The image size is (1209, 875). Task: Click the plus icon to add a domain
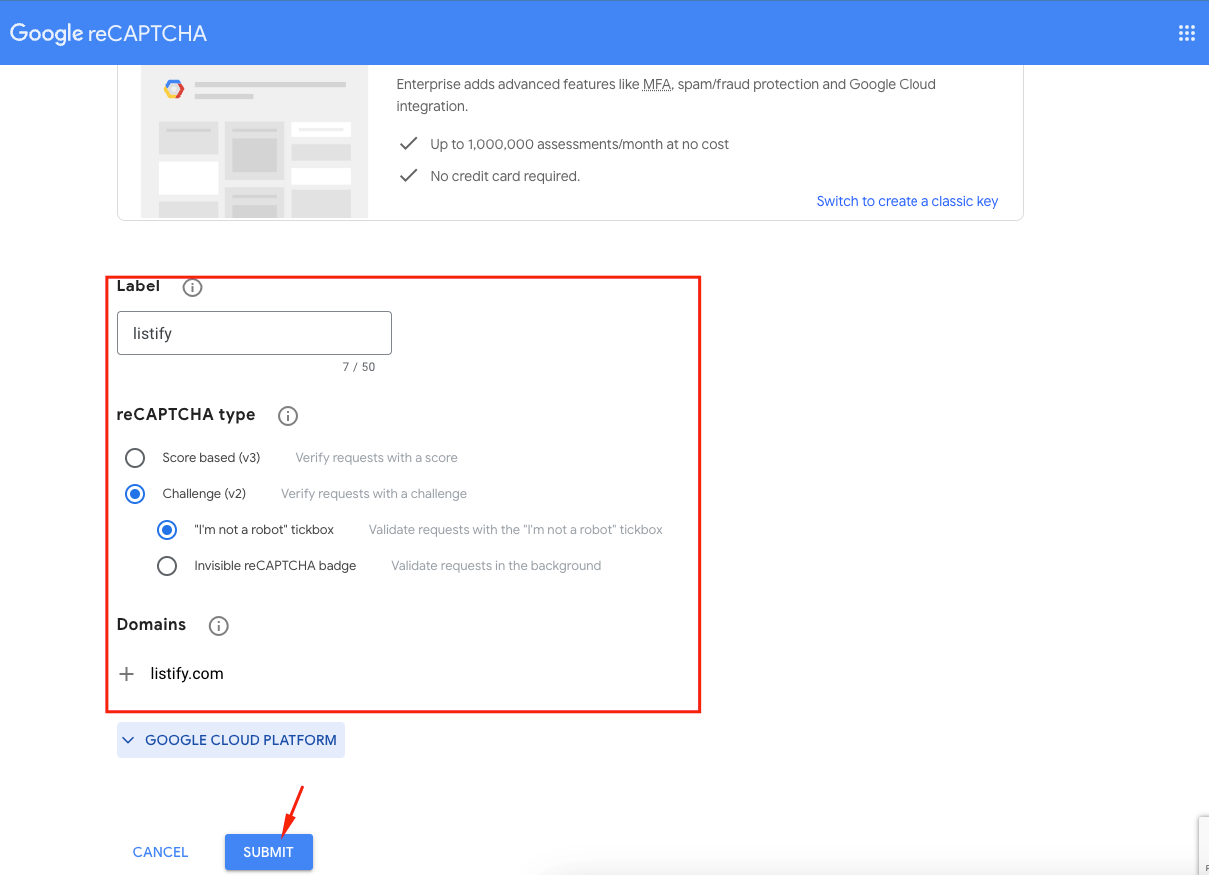(x=126, y=673)
